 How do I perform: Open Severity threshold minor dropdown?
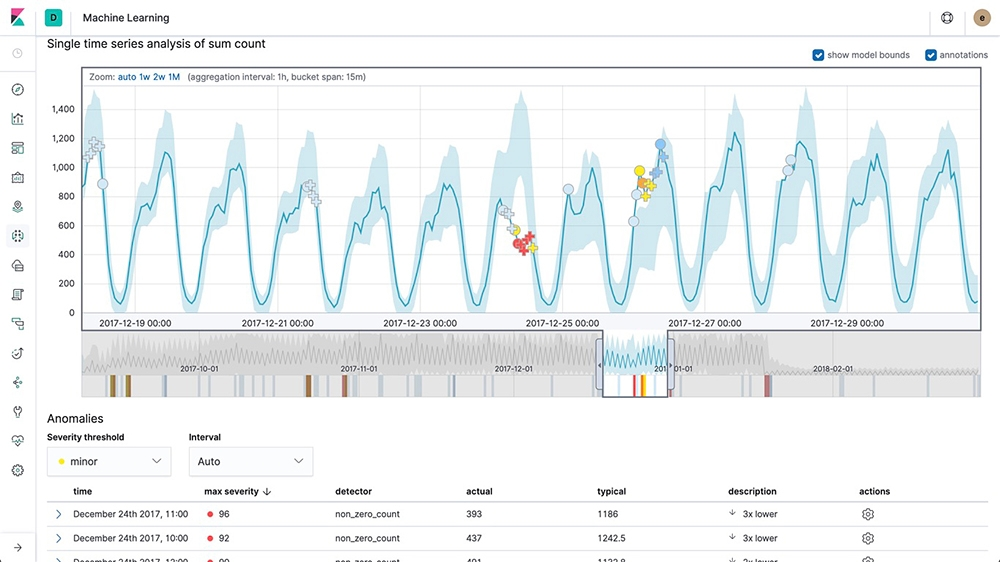coord(109,461)
